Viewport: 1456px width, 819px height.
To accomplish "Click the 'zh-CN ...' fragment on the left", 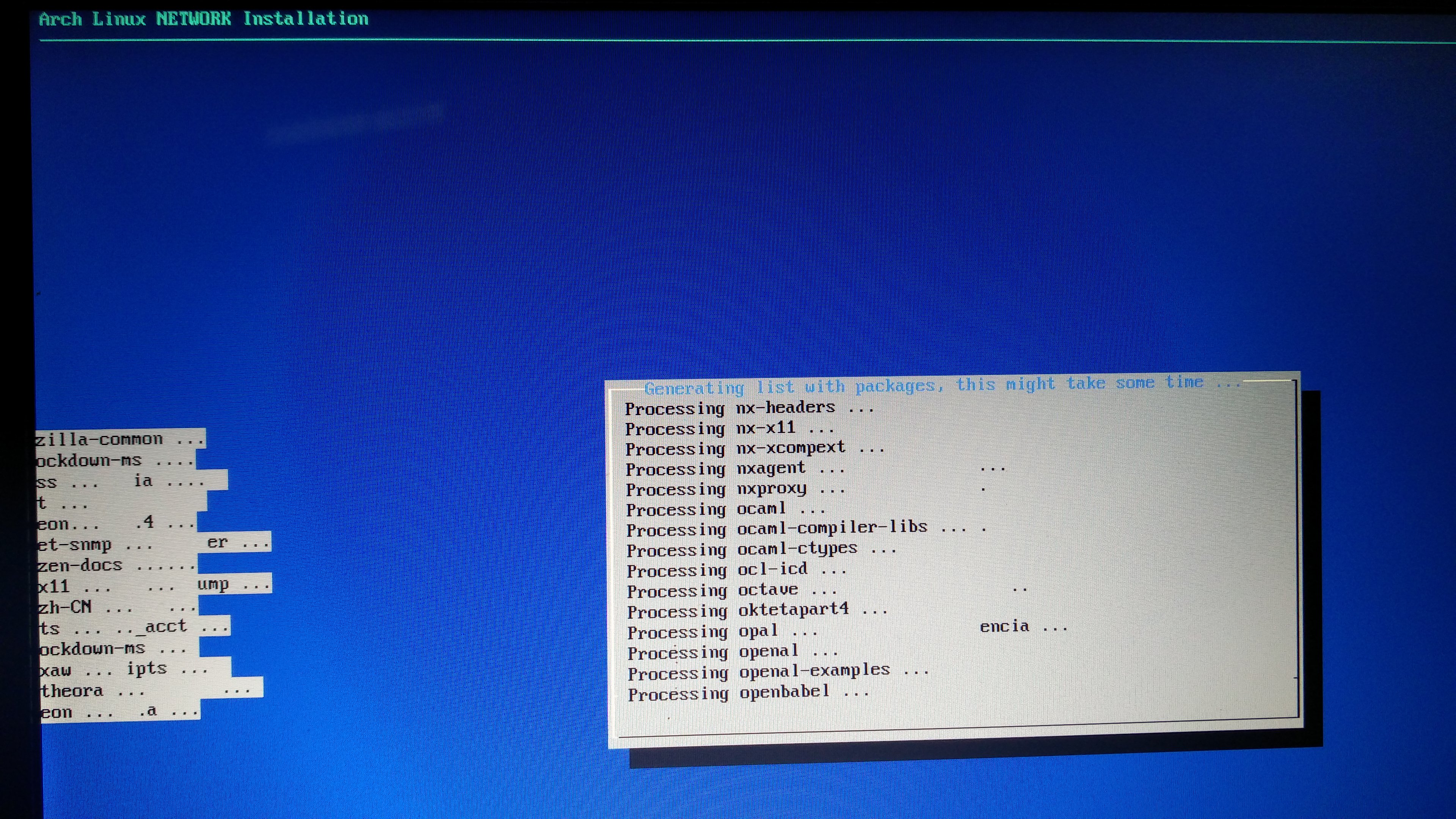I will (x=85, y=607).
